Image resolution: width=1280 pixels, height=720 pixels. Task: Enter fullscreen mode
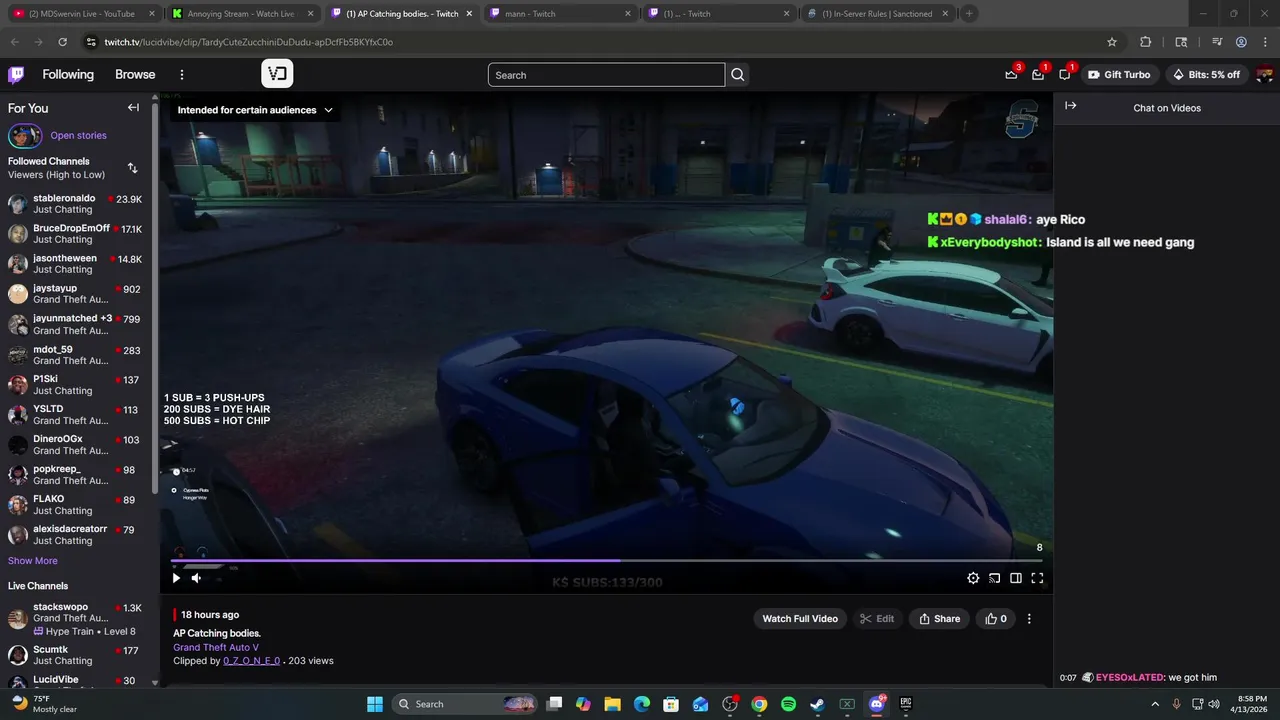coord(1037,578)
